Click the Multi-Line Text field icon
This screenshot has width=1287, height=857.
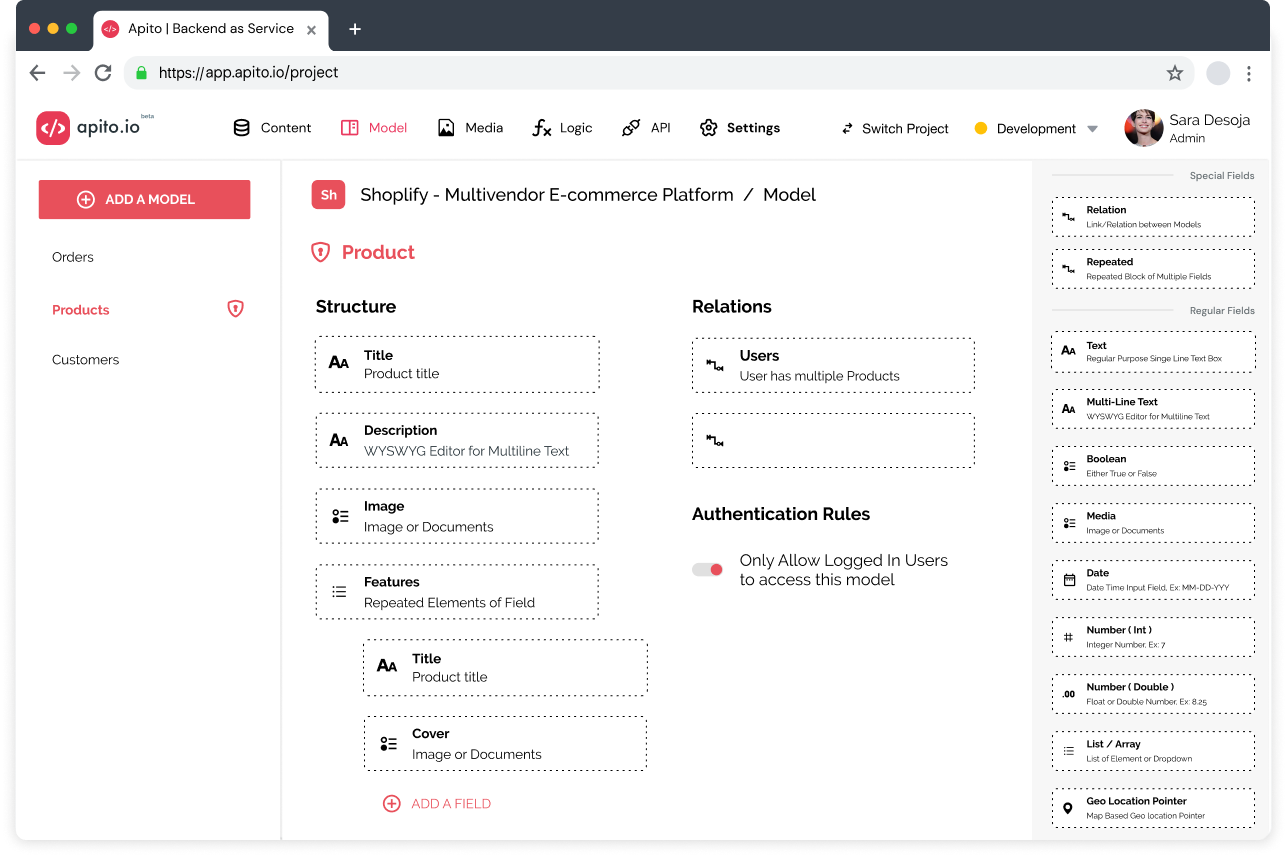[1068, 408]
